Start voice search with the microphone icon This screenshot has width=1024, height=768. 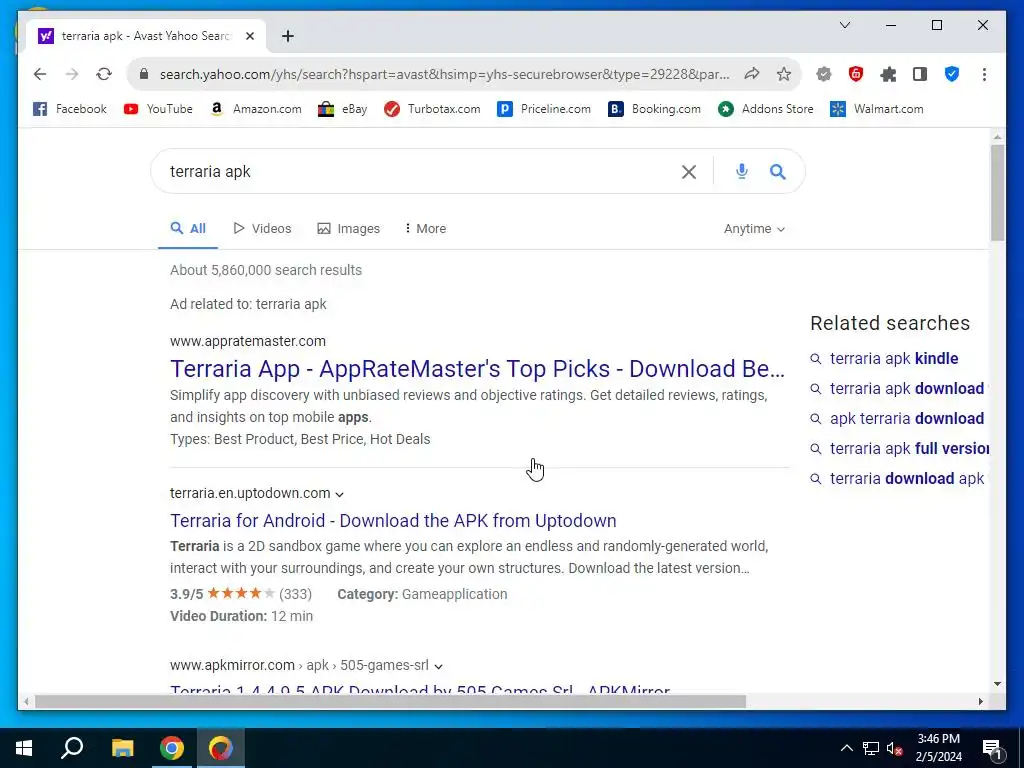741,172
